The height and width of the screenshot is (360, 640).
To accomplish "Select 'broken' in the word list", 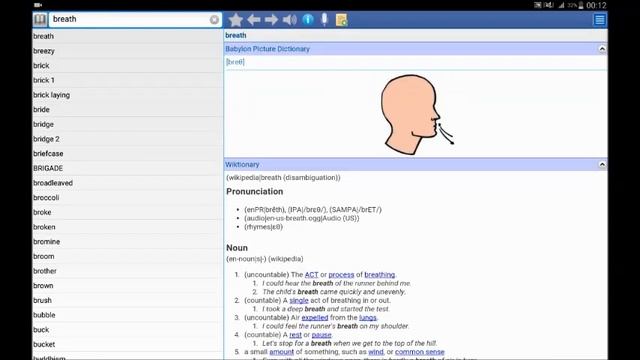I will point(127,227).
